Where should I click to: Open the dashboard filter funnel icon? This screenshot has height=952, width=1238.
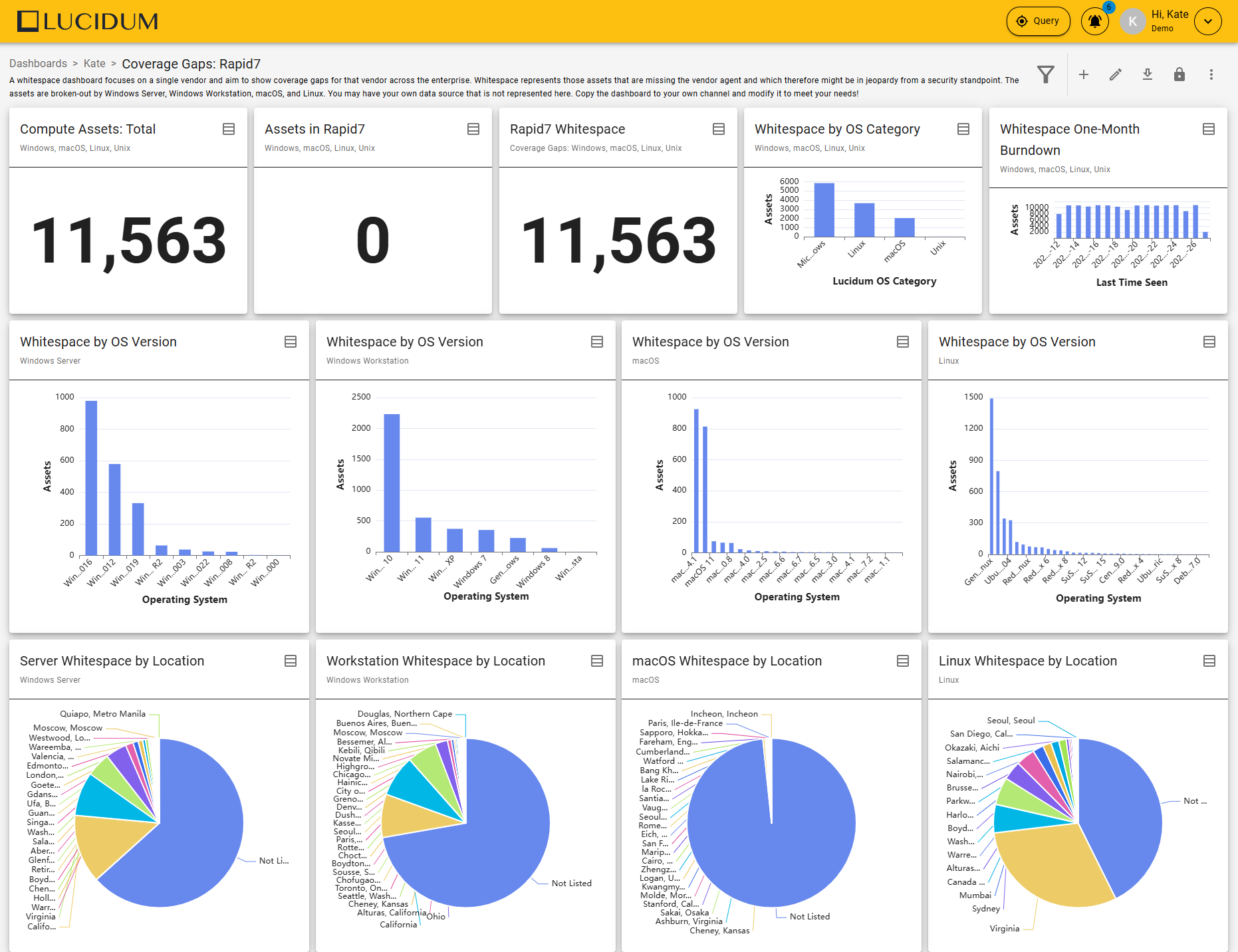[x=1046, y=74]
